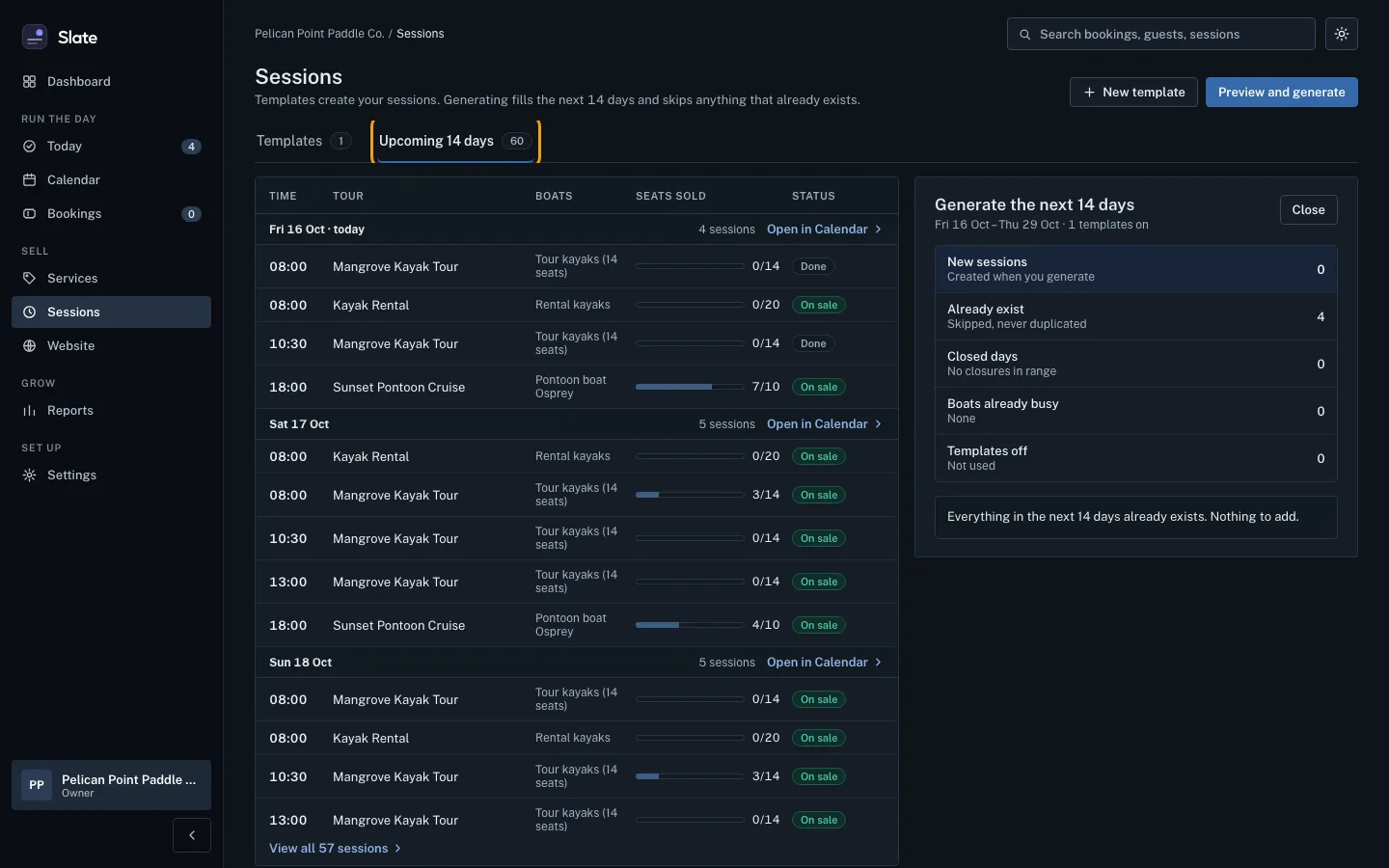Switch to the Templates tab
The height and width of the screenshot is (868, 1389).
click(303, 141)
